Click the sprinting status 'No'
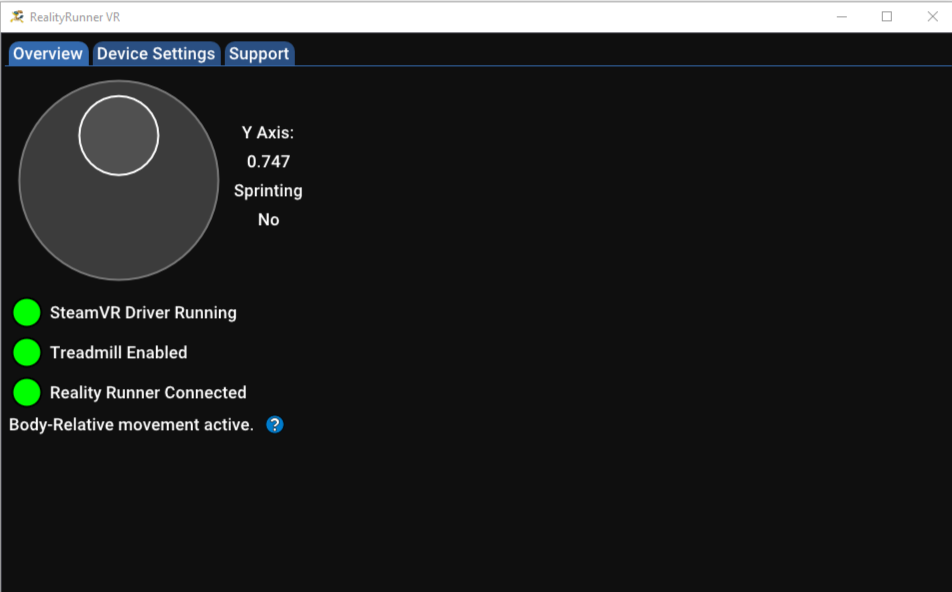Viewport: 952px width, 592px height. pos(268,220)
